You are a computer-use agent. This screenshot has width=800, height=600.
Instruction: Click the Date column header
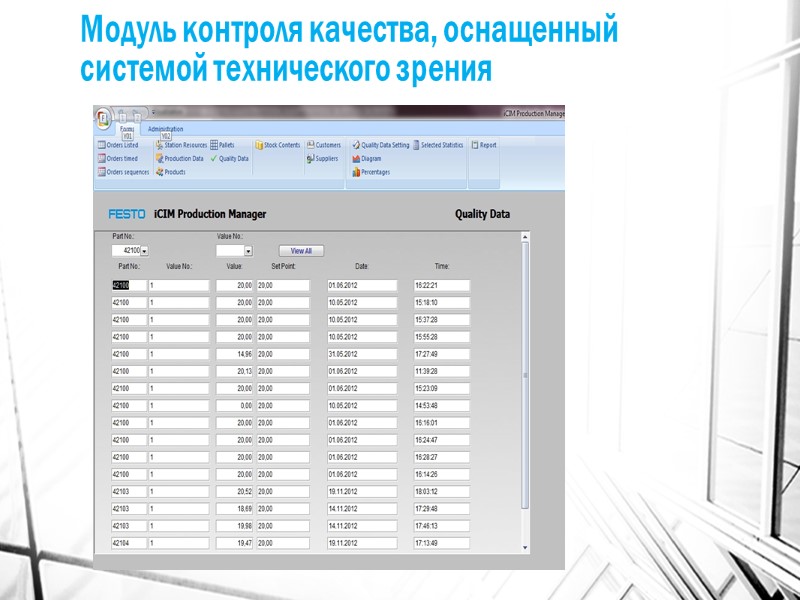361,266
